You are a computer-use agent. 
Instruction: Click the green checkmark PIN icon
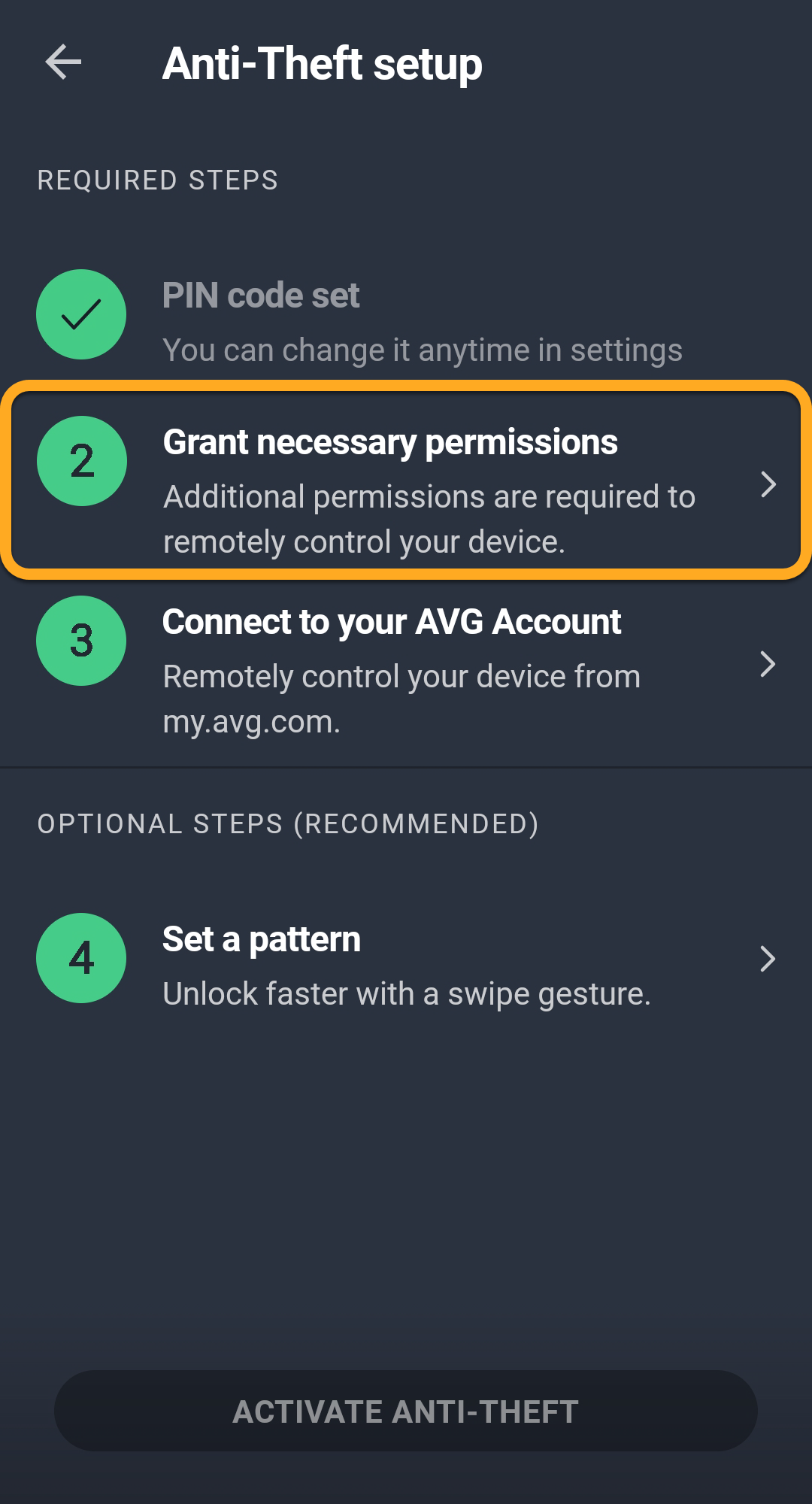(x=81, y=314)
